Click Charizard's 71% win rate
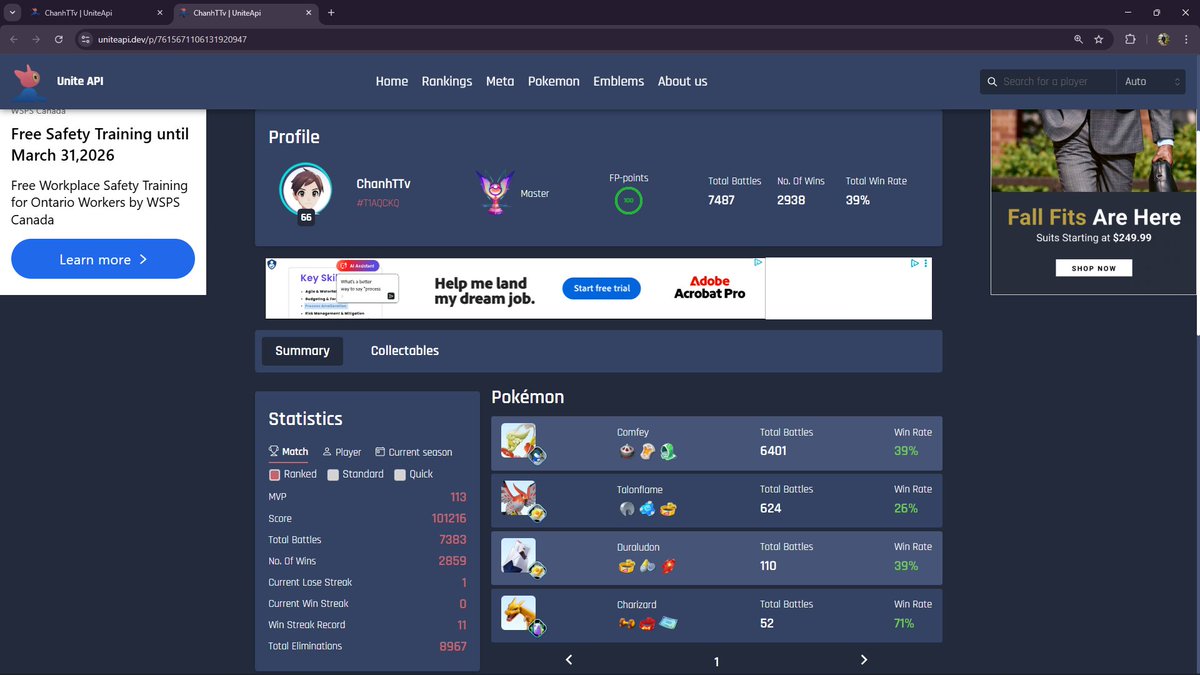Image resolution: width=1200 pixels, height=675 pixels. pyautogui.click(x=904, y=623)
